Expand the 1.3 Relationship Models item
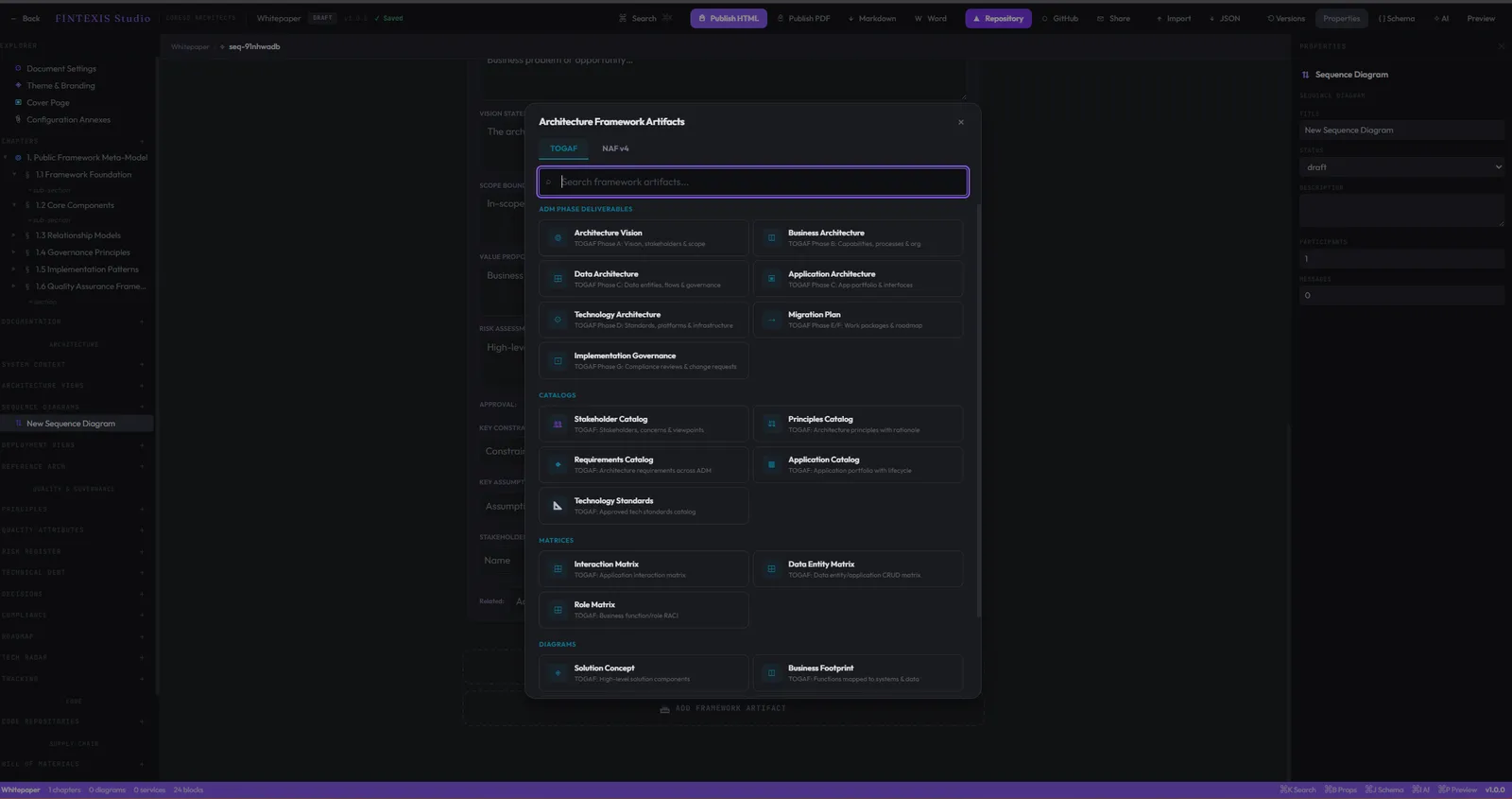The height and width of the screenshot is (799, 1512). point(14,235)
